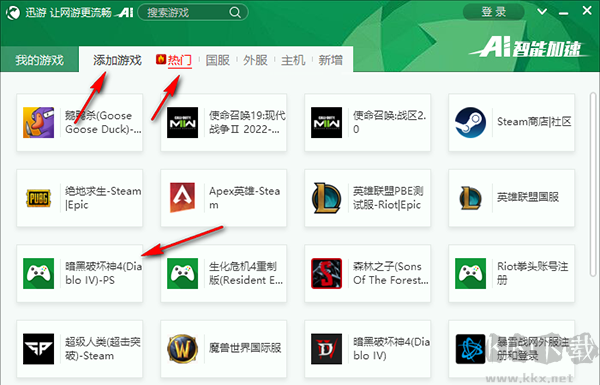The image size is (600, 385).
Task: Select the 外服 category tab
Action: click(255, 60)
